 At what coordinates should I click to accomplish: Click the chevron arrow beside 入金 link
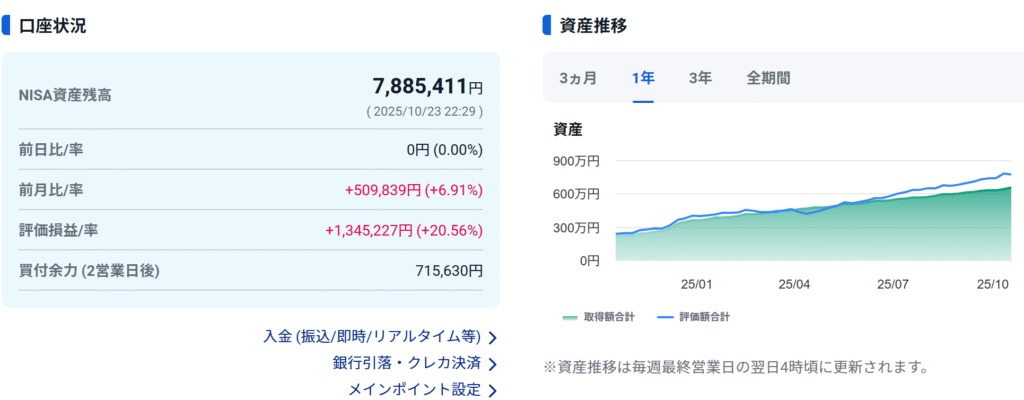(492, 337)
